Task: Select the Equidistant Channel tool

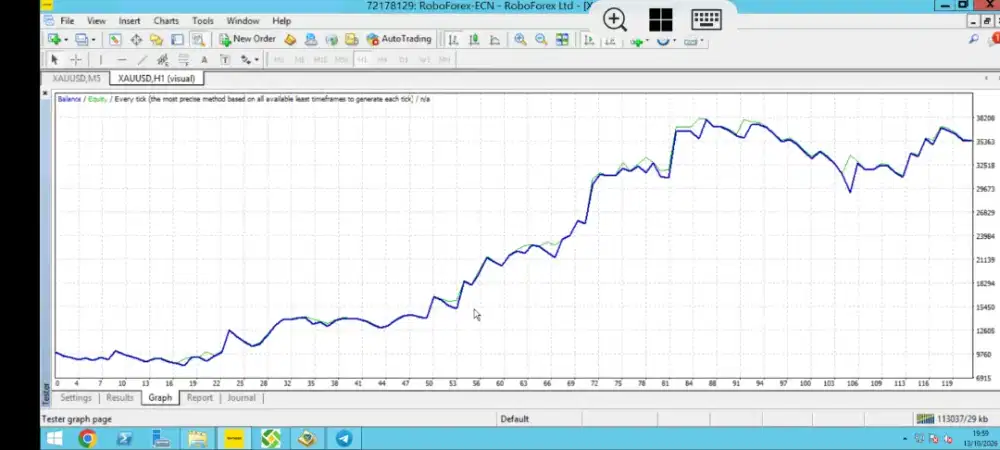Action: tap(163, 60)
